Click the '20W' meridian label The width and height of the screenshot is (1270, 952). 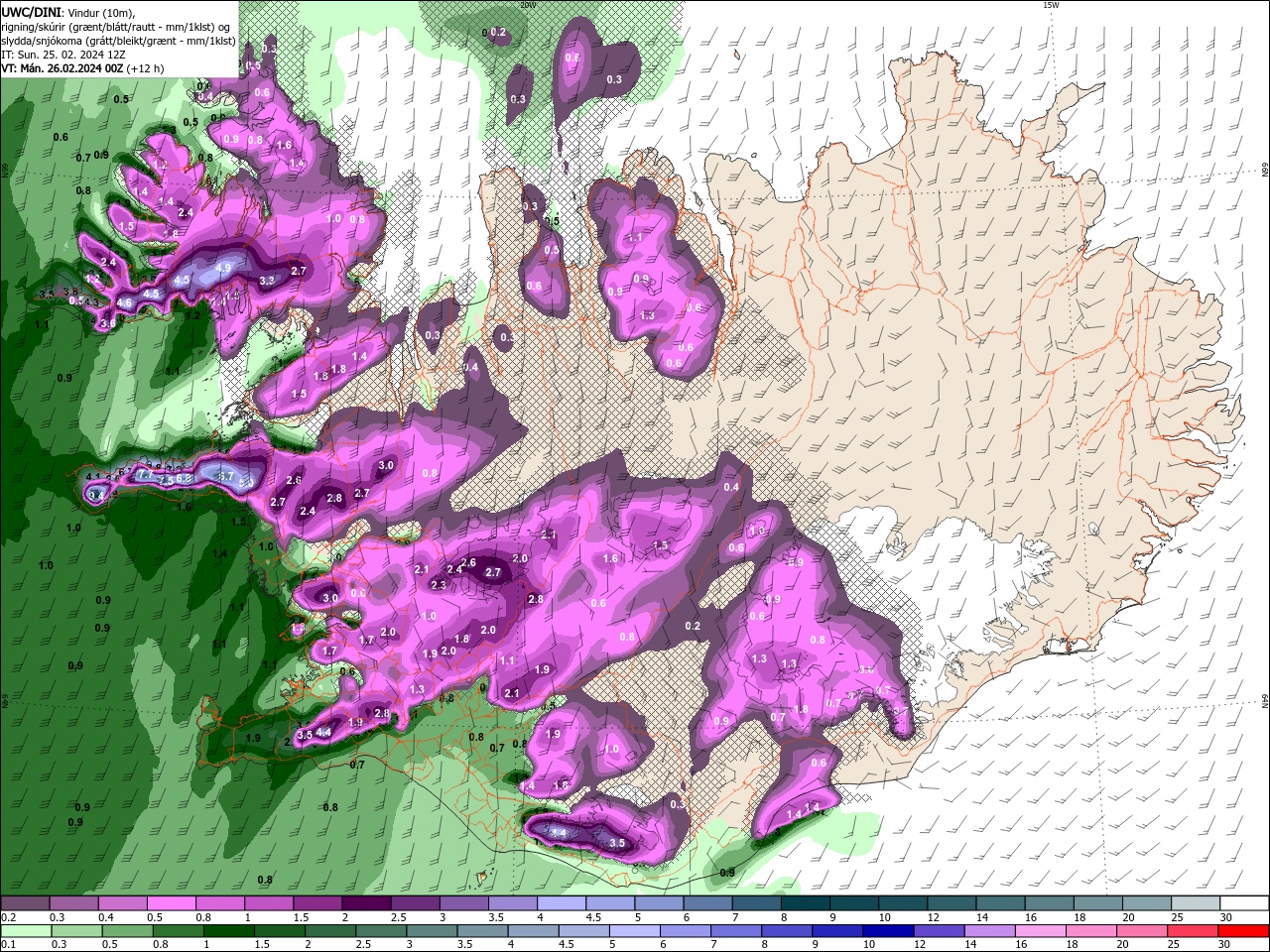(527, 5)
